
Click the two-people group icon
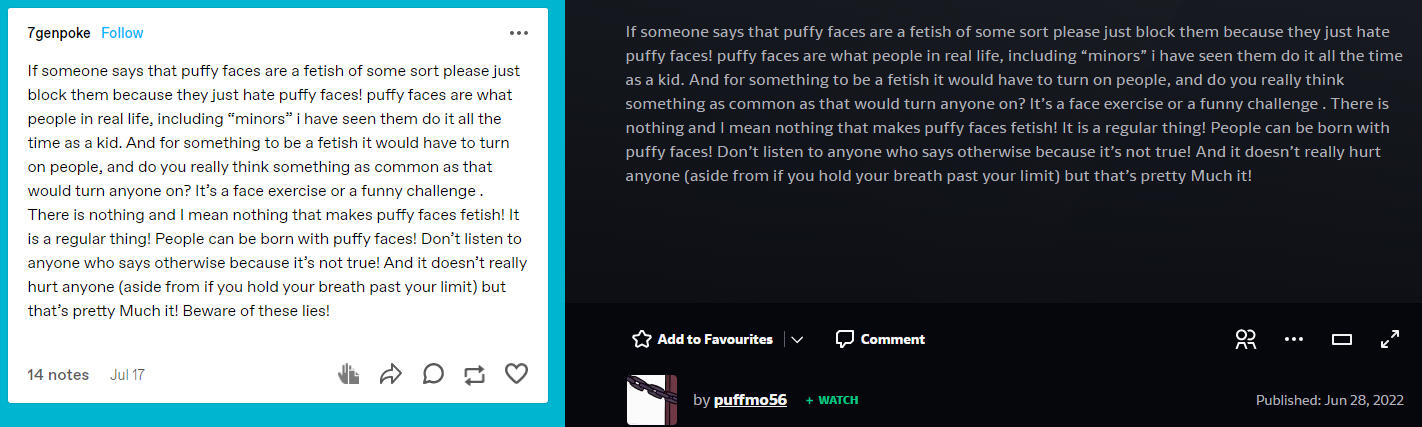(x=1246, y=339)
